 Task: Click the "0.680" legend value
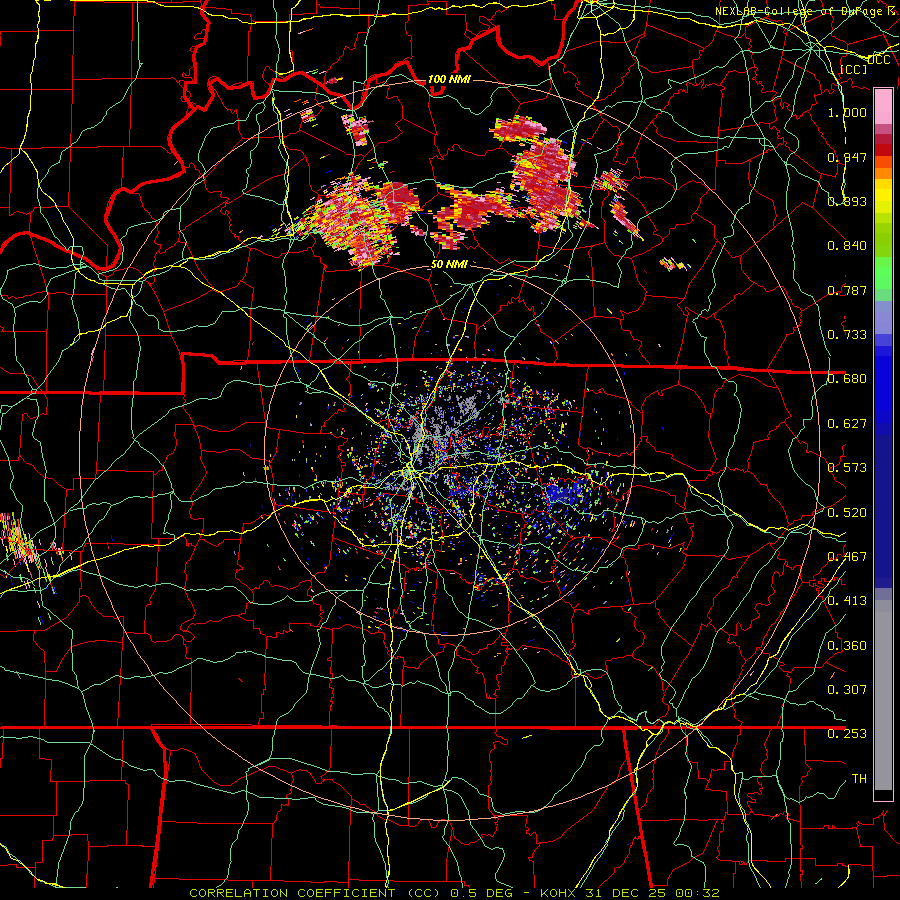pyautogui.click(x=847, y=379)
